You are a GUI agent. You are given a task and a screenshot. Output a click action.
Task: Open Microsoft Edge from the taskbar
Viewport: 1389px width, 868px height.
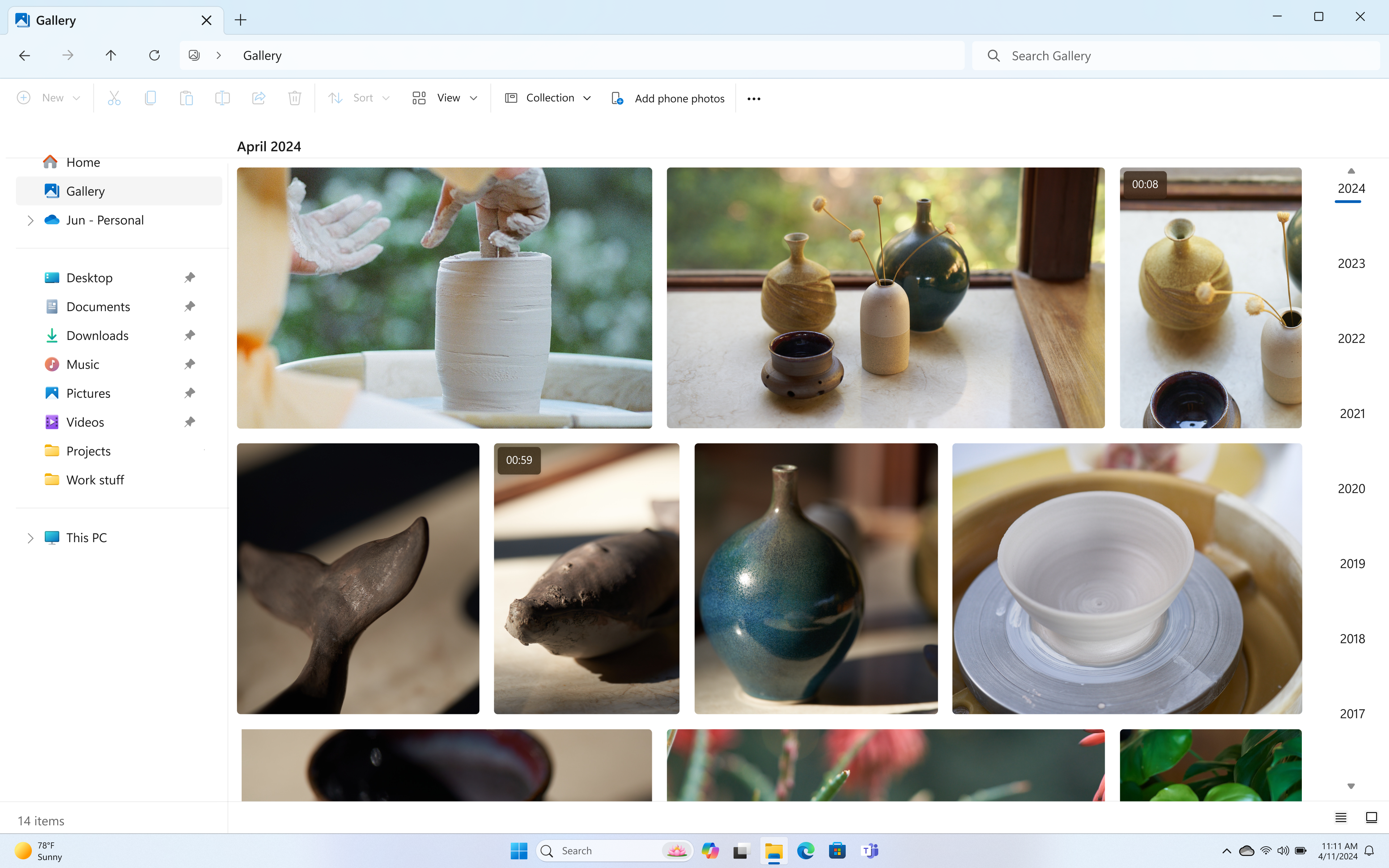[x=805, y=850]
